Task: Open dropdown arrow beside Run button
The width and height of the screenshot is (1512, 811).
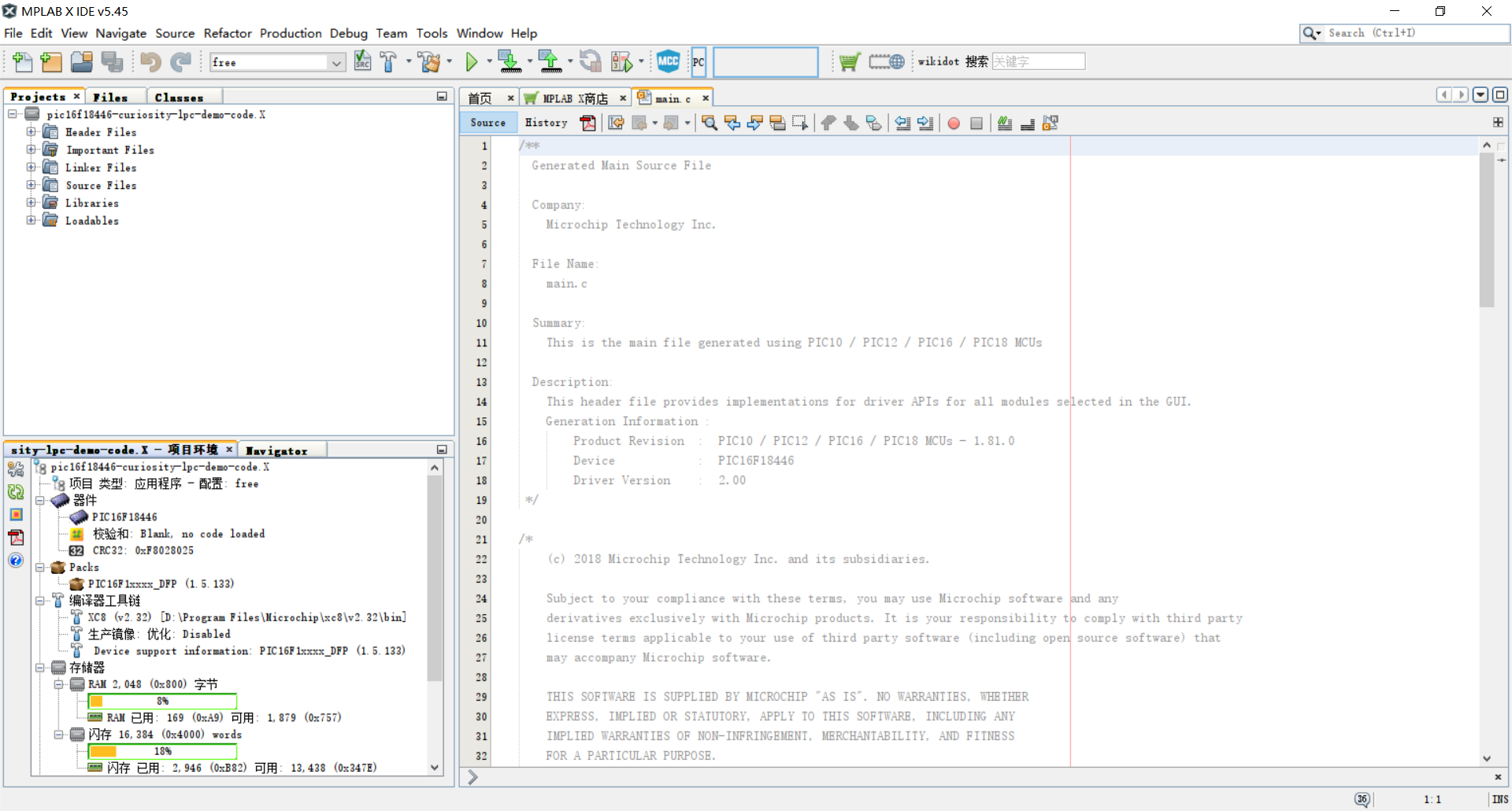Action: pyautogui.click(x=489, y=61)
